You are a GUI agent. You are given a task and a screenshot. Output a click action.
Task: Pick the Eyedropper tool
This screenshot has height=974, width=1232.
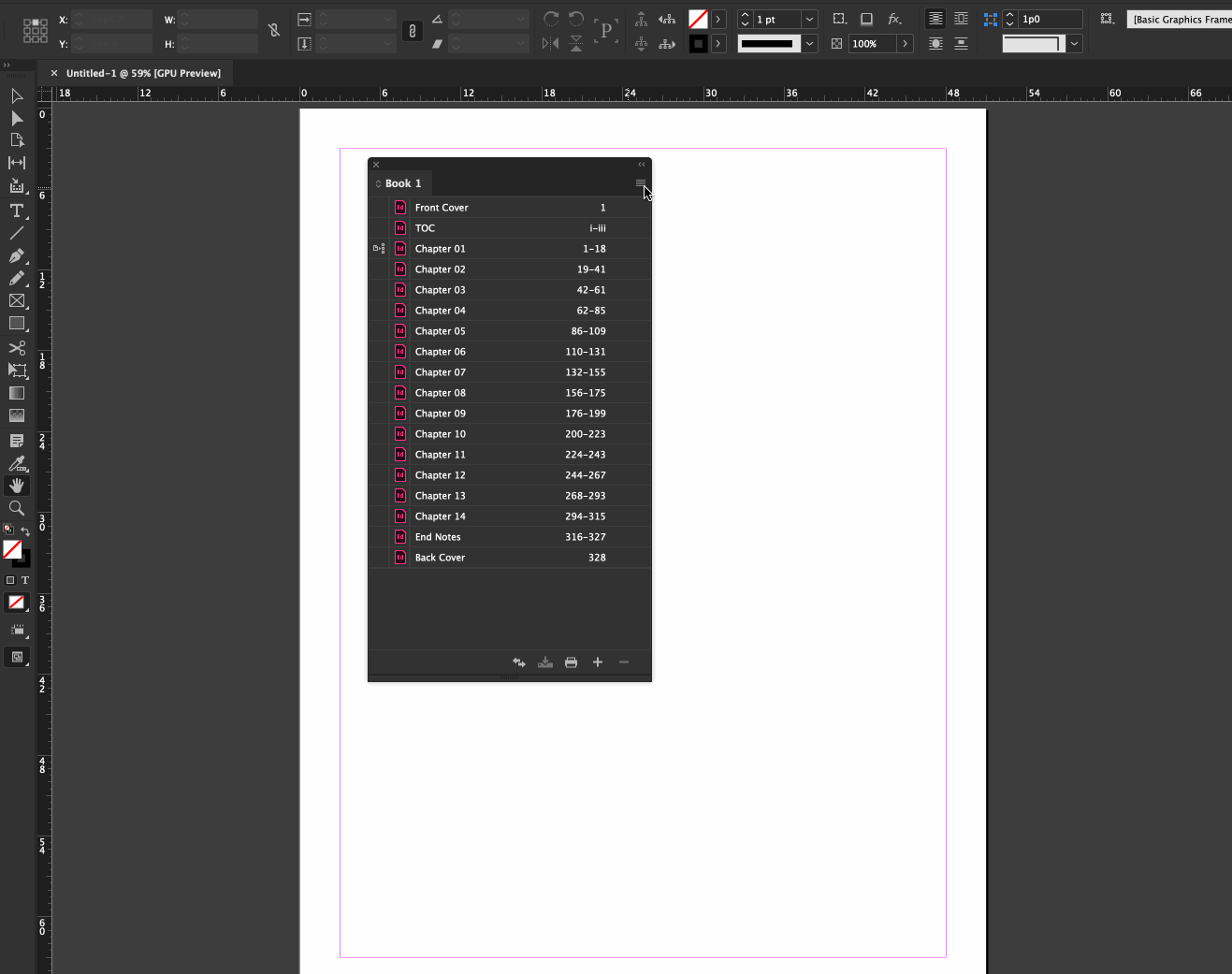[x=17, y=463]
